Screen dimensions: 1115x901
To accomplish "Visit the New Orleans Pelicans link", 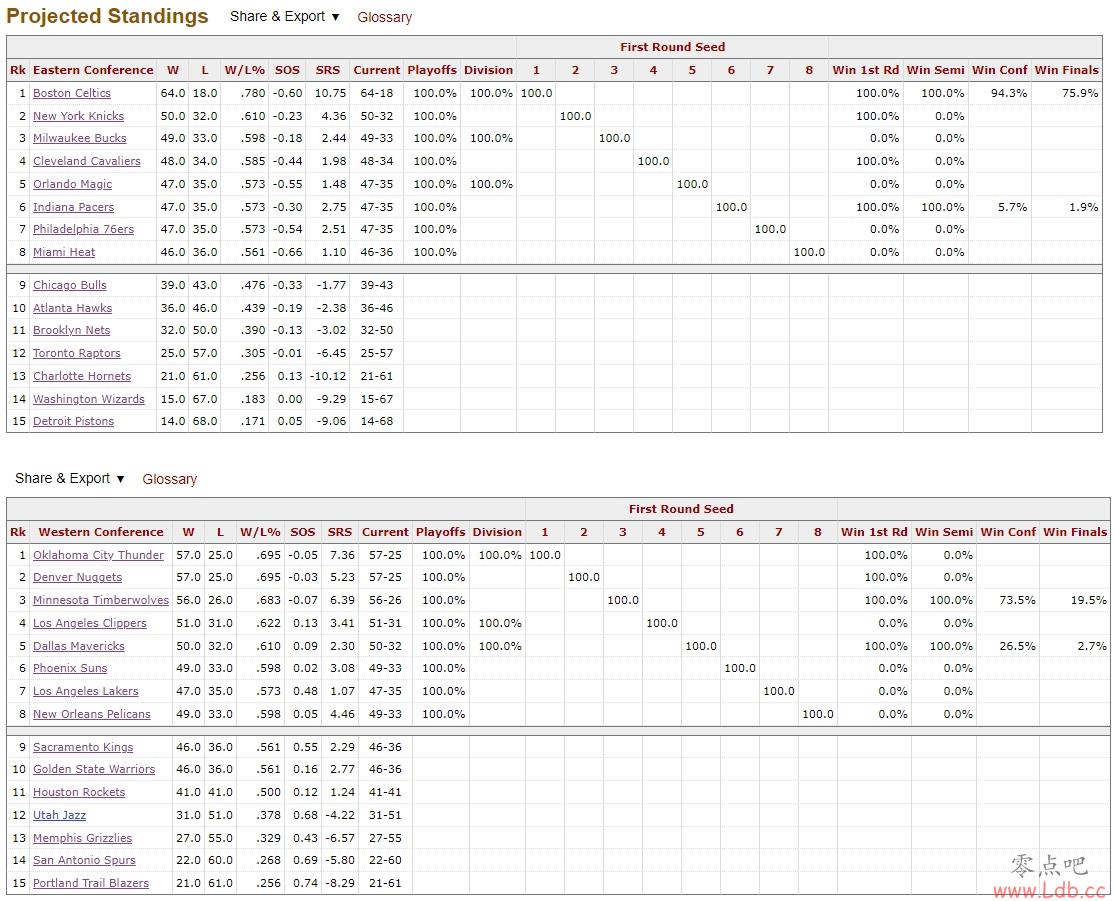I will [x=92, y=714].
